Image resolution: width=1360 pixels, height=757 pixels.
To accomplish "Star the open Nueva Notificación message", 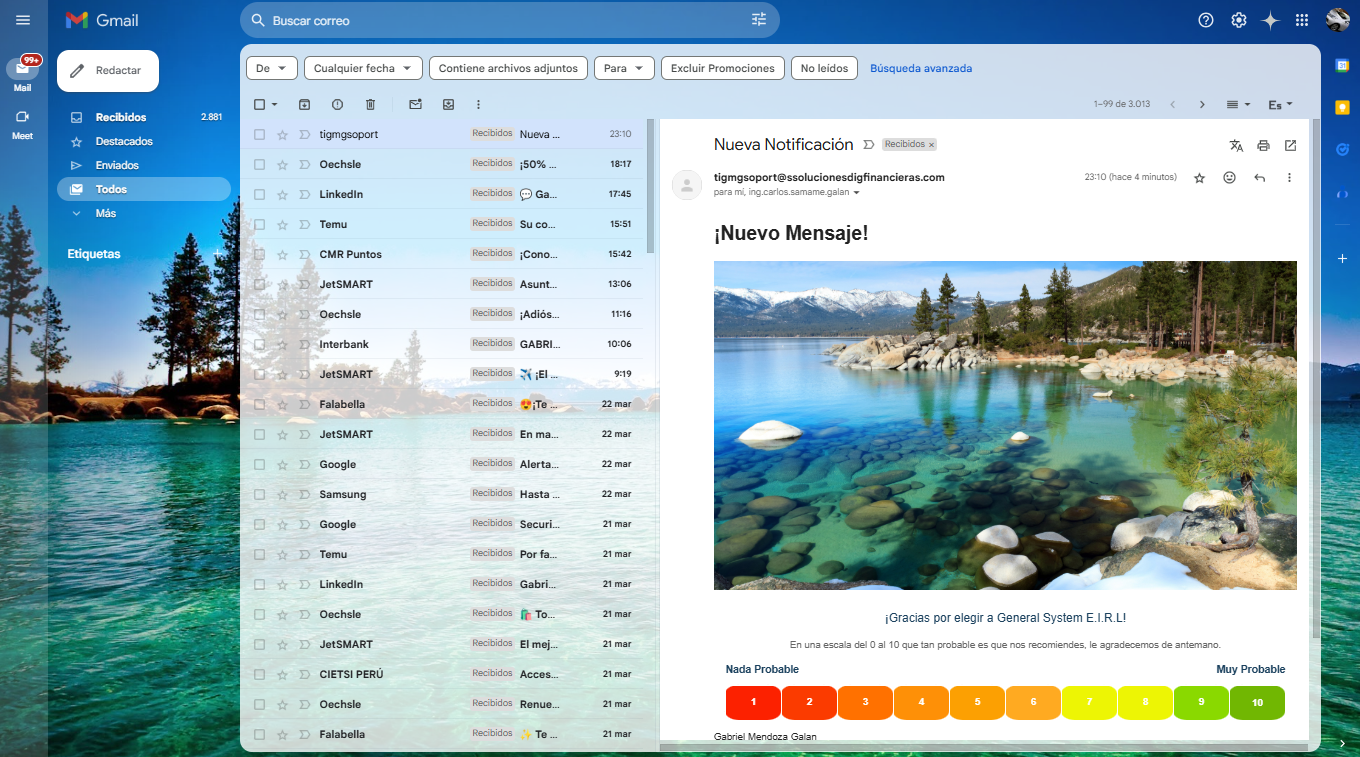I will click(x=1199, y=177).
